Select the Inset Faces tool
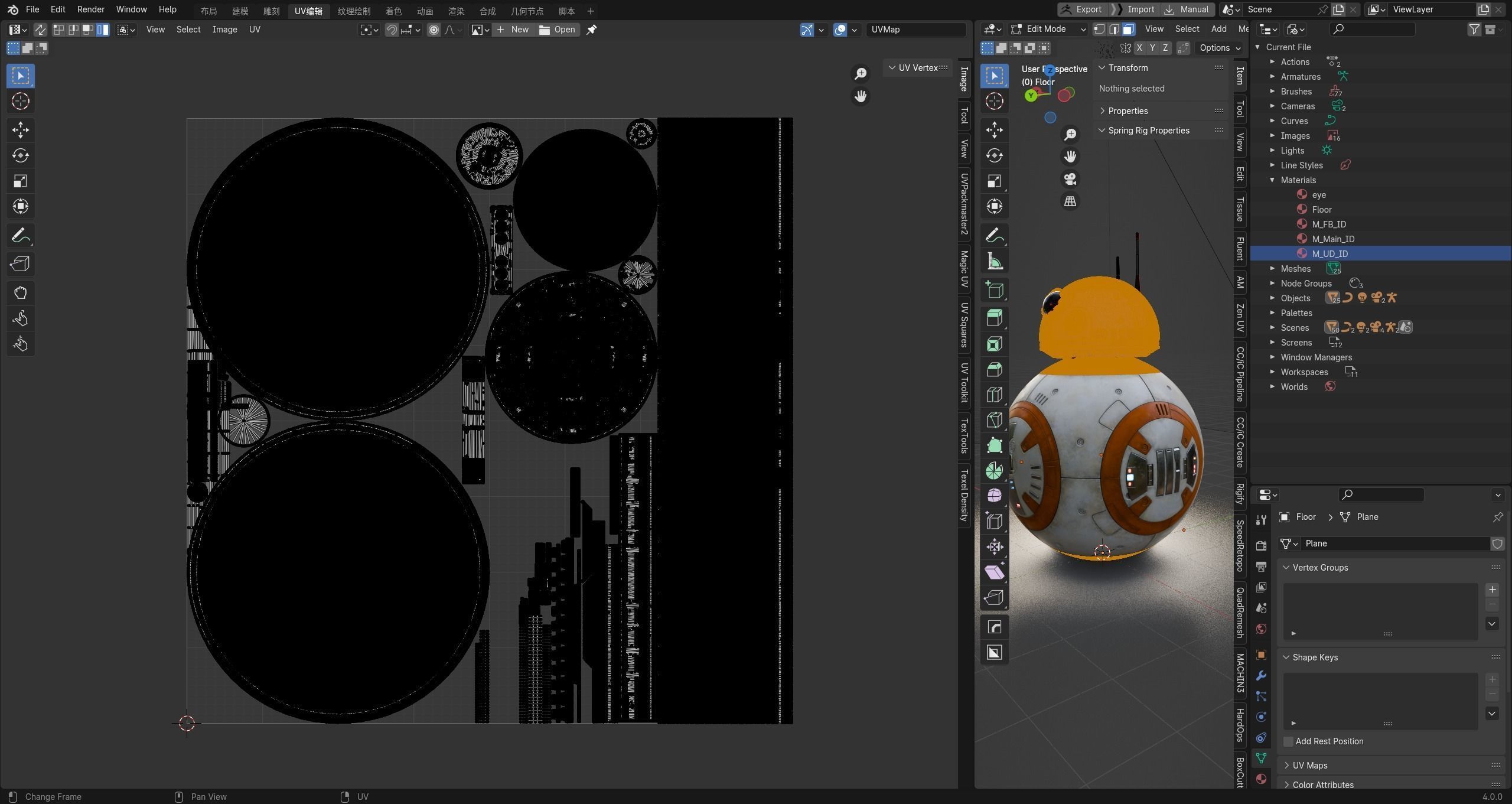 pos(995,344)
